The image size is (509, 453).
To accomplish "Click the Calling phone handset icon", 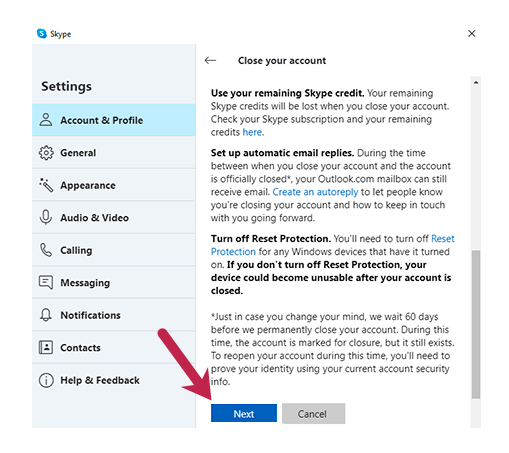I will tap(46, 250).
